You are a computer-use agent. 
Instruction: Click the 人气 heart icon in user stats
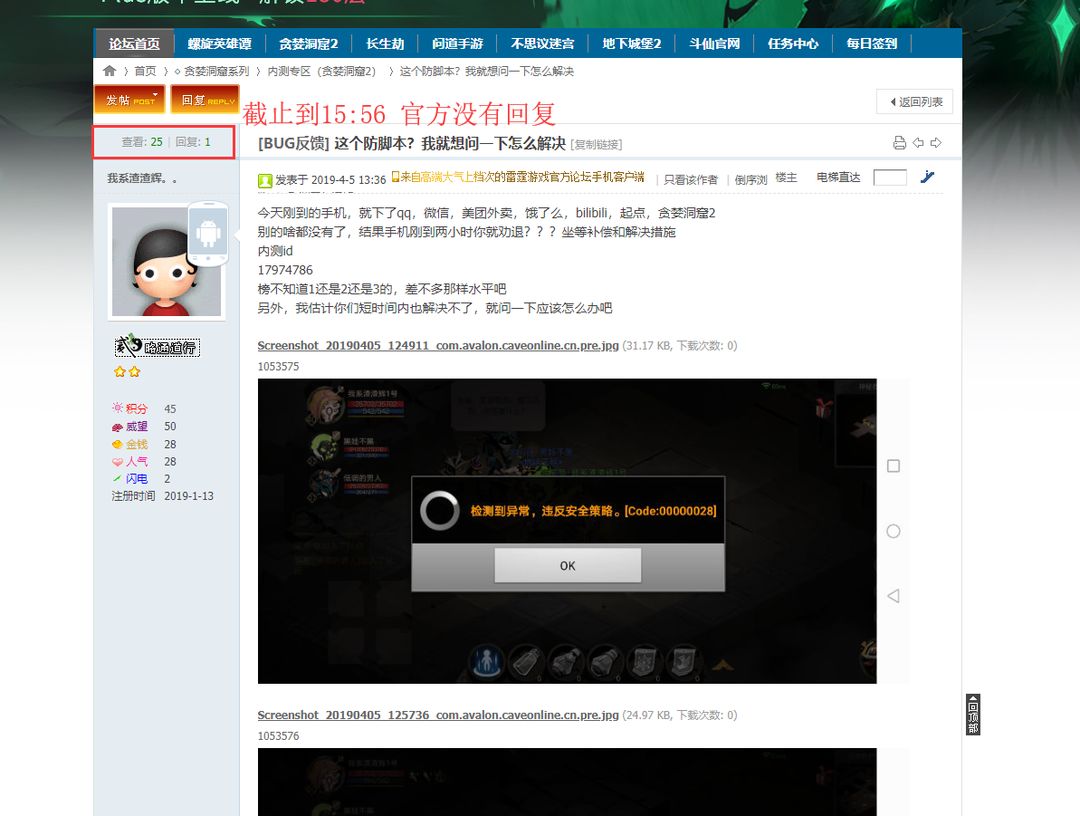117,461
